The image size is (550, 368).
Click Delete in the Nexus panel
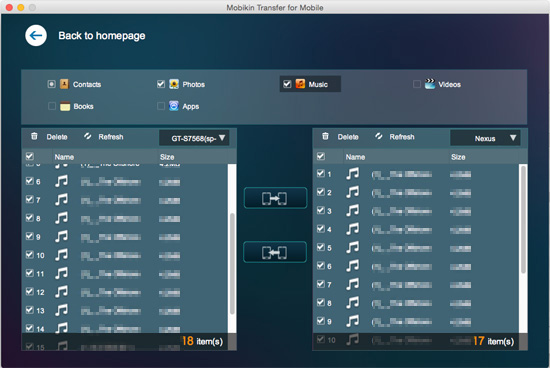coord(348,137)
